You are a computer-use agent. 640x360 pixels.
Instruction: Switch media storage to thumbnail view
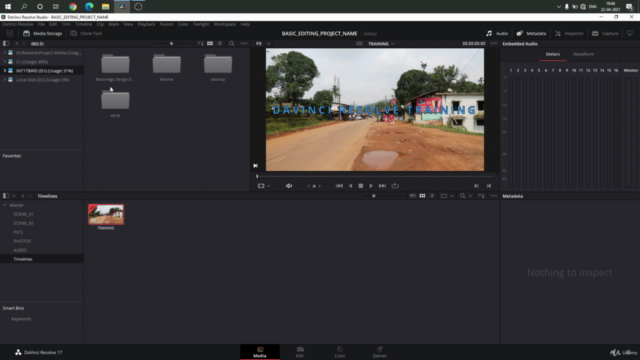pyautogui.click(x=210, y=44)
